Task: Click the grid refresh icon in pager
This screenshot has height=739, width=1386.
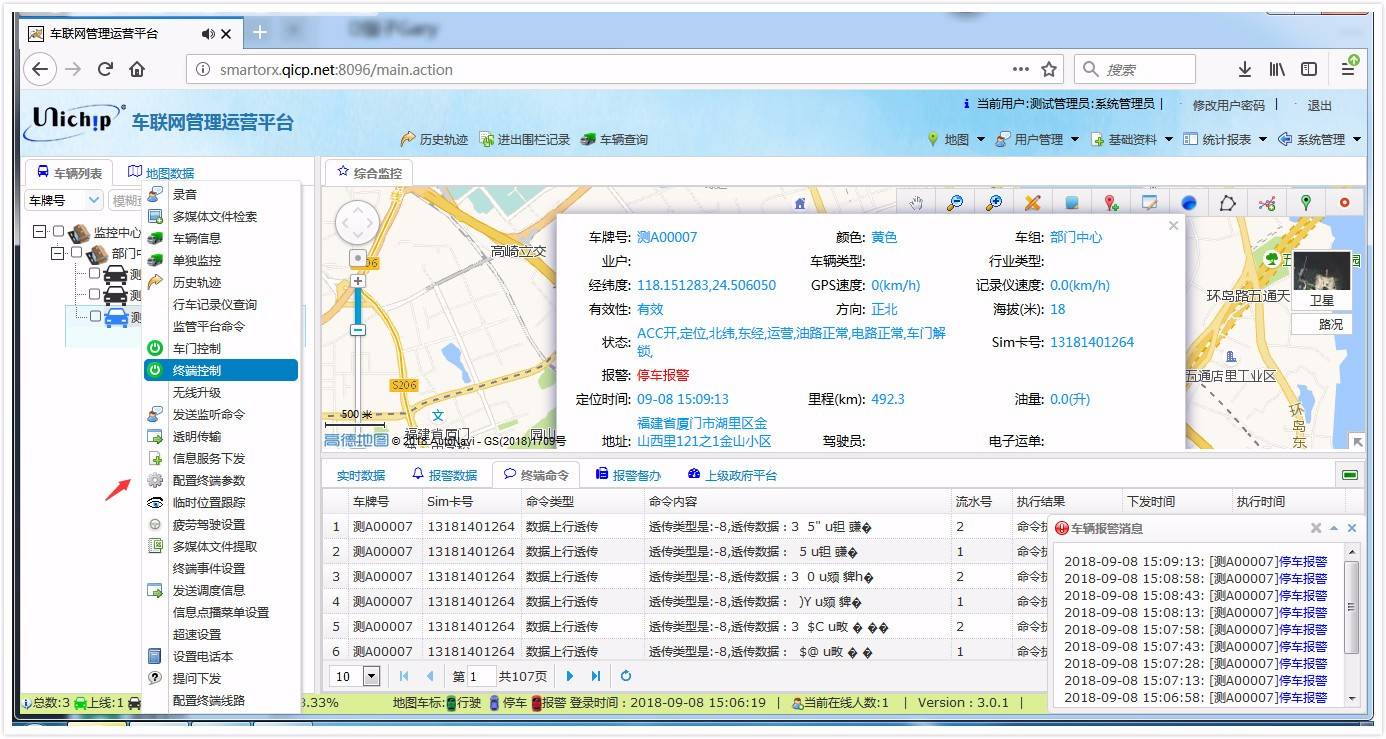Action: (626, 676)
